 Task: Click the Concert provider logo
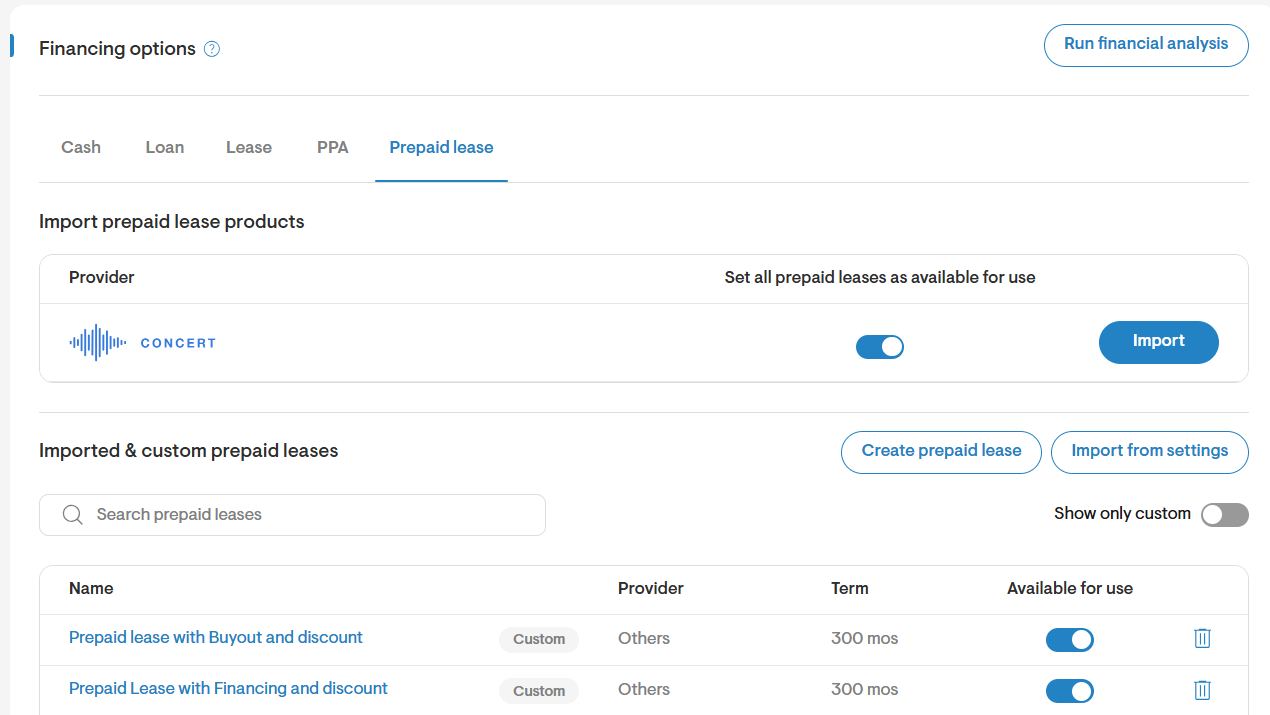[x=142, y=343]
